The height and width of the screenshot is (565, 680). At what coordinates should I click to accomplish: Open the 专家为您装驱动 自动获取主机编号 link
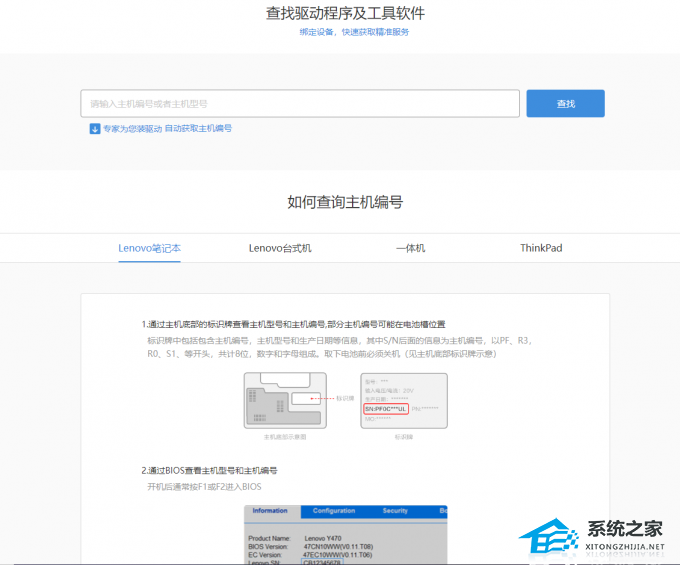pyautogui.click(x=167, y=129)
